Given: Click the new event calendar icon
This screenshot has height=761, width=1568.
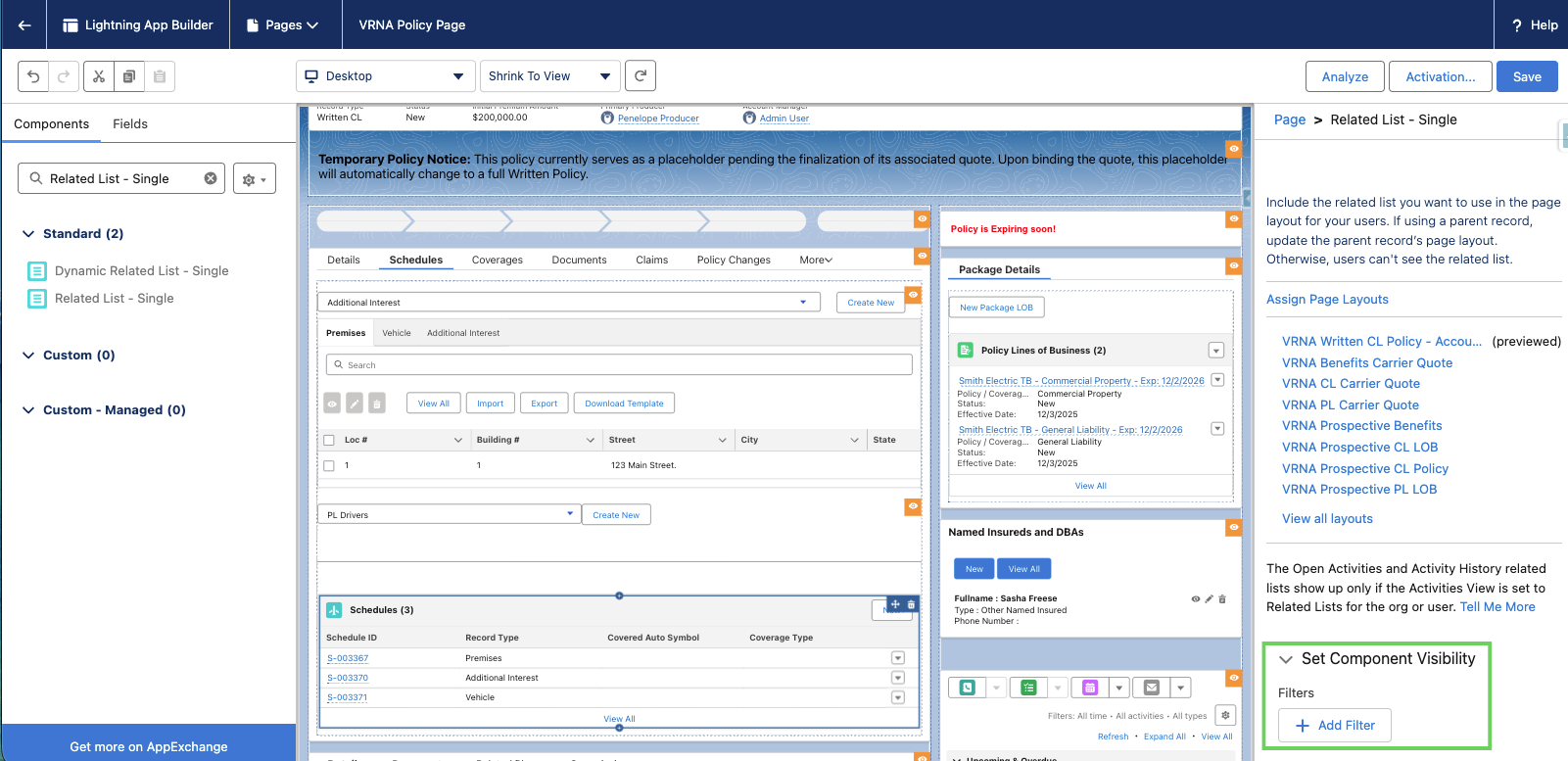Looking at the screenshot, I should point(1089,688).
